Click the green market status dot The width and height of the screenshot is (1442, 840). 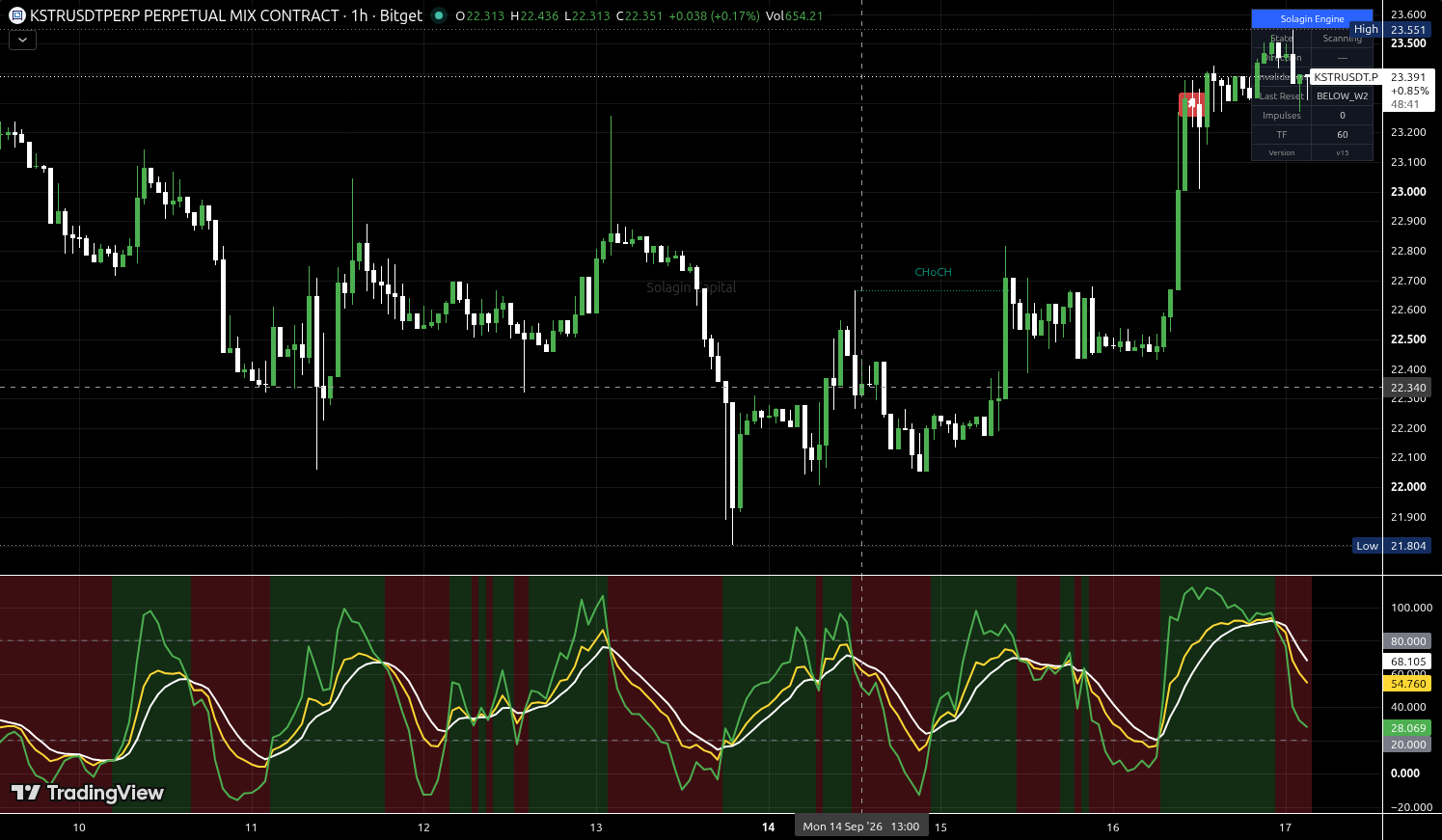pos(439,15)
